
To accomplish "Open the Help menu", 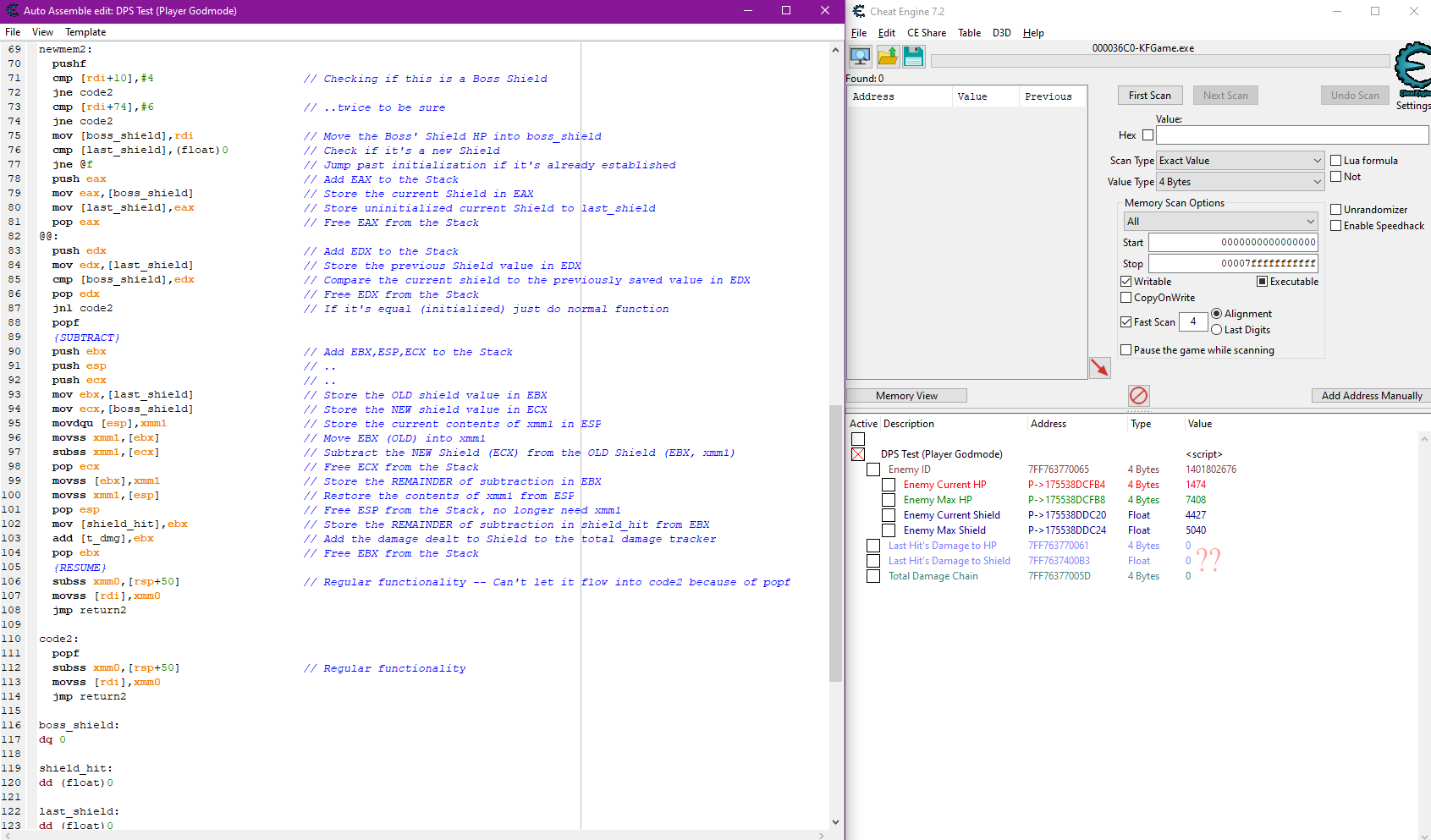I will pyautogui.click(x=1033, y=33).
